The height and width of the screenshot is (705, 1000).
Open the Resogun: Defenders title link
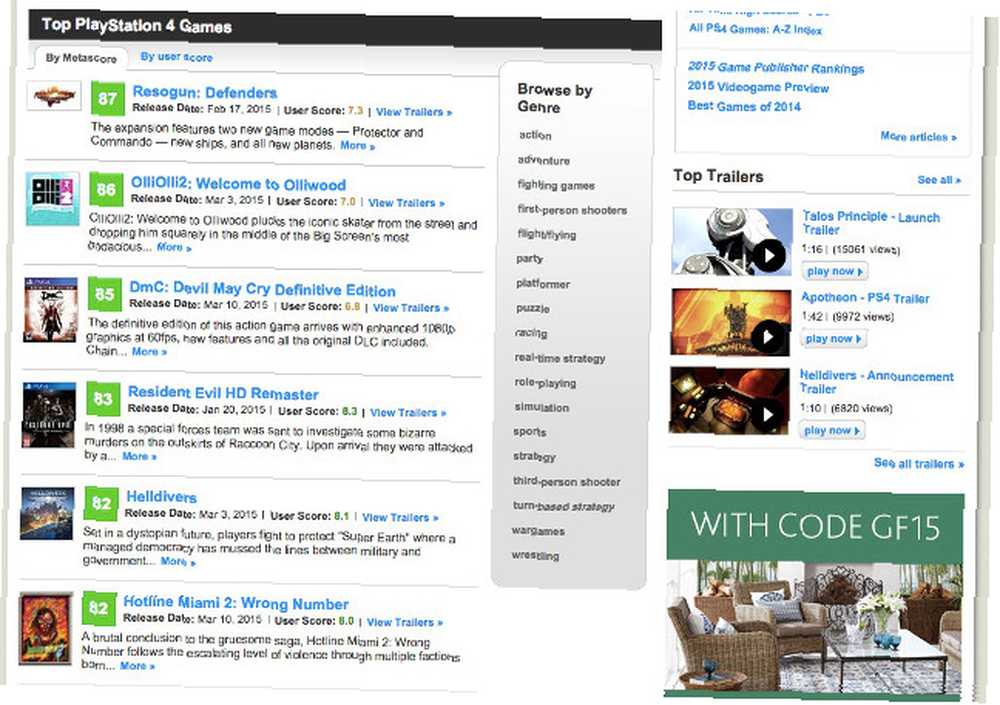tap(205, 93)
